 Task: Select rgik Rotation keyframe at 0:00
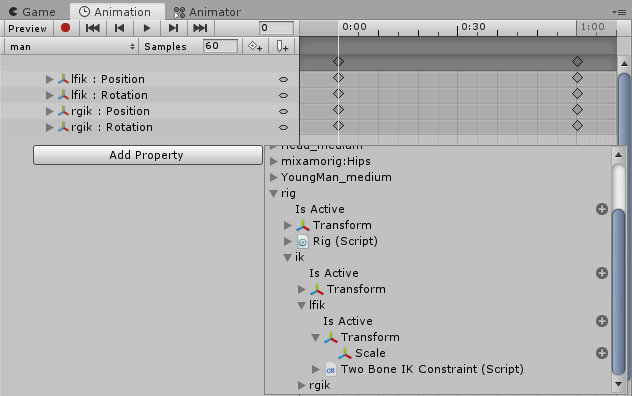tap(338, 126)
